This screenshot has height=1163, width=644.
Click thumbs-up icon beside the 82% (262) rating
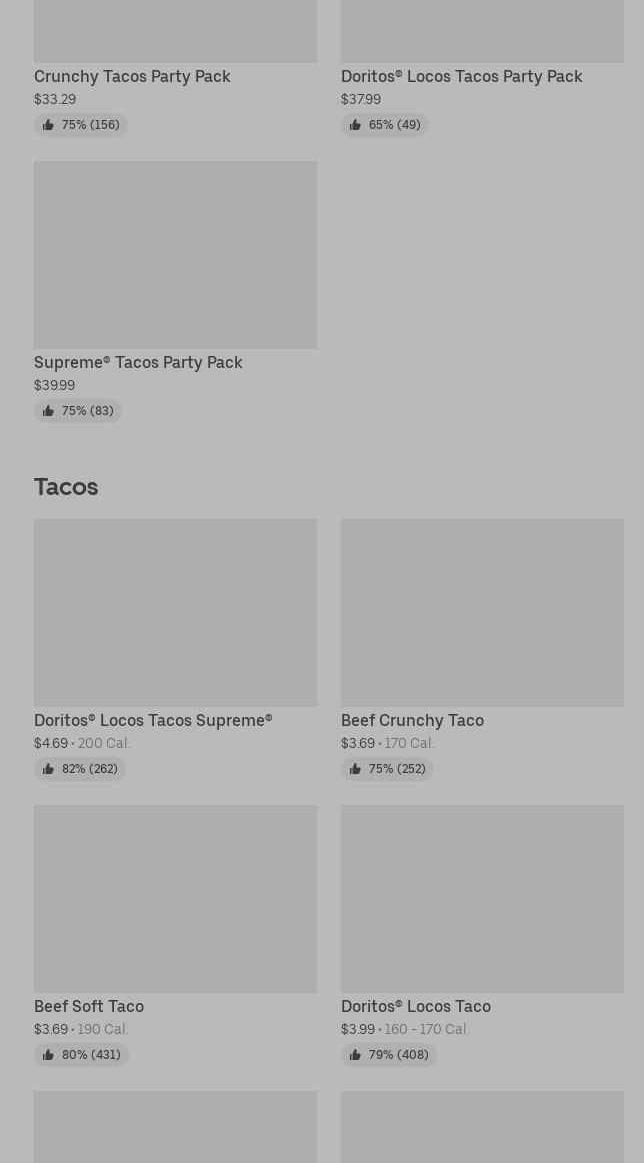tap(48, 769)
